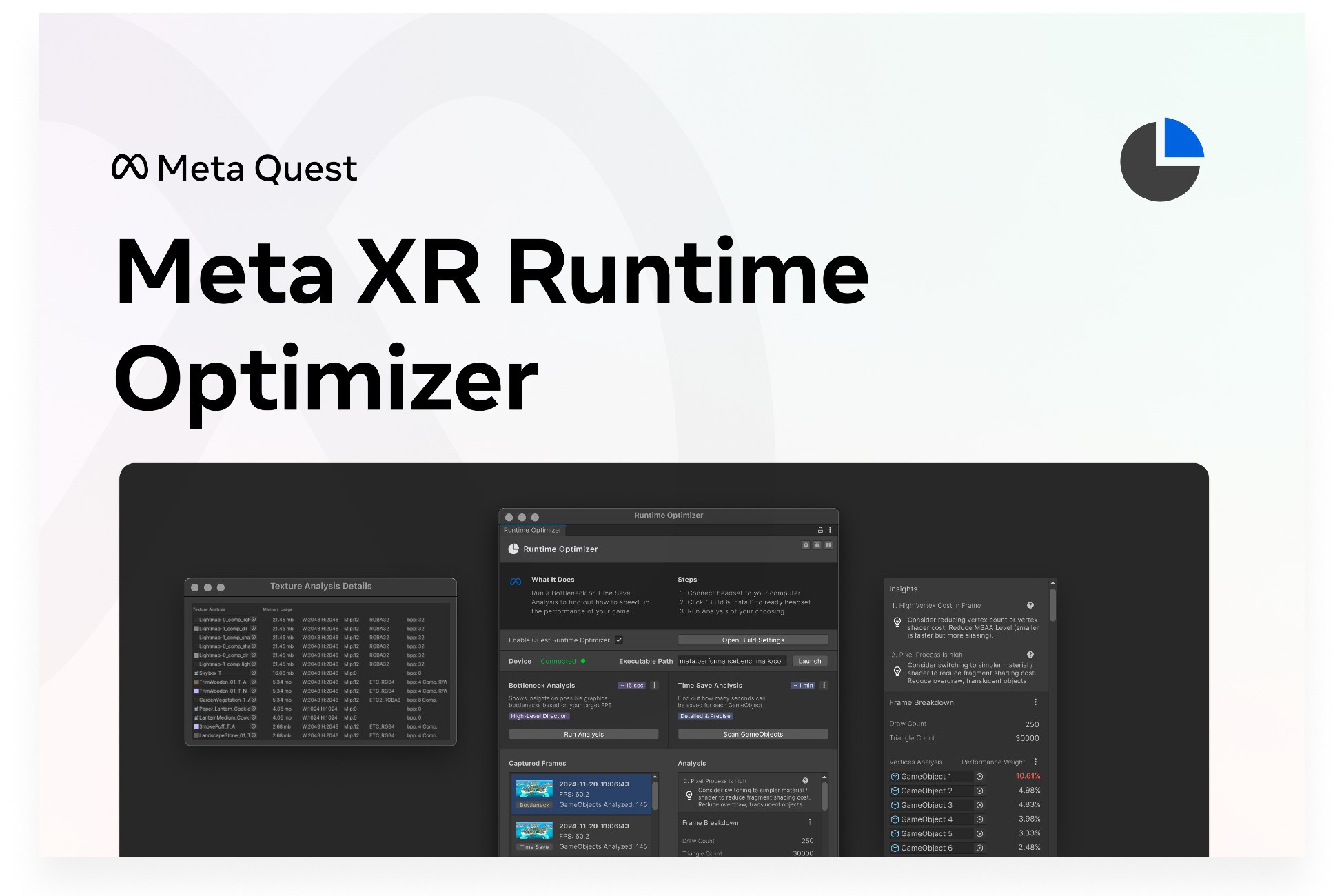Click the kebab menu beside Time Save Analysis
The image size is (1344, 896).
click(x=824, y=685)
